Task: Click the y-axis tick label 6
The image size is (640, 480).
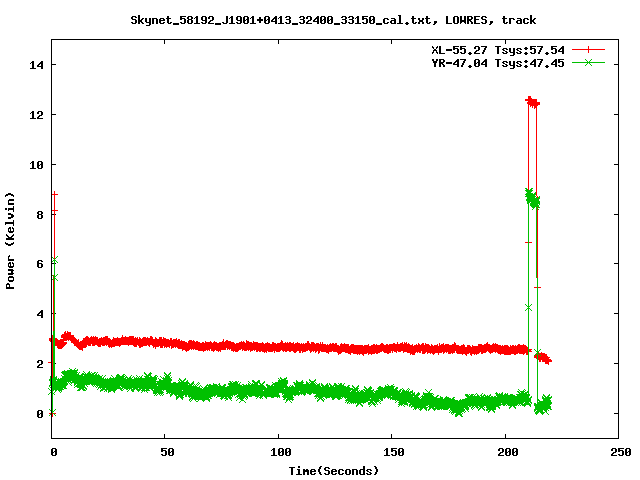Action: pyautogui.click(x=40, y=264)
